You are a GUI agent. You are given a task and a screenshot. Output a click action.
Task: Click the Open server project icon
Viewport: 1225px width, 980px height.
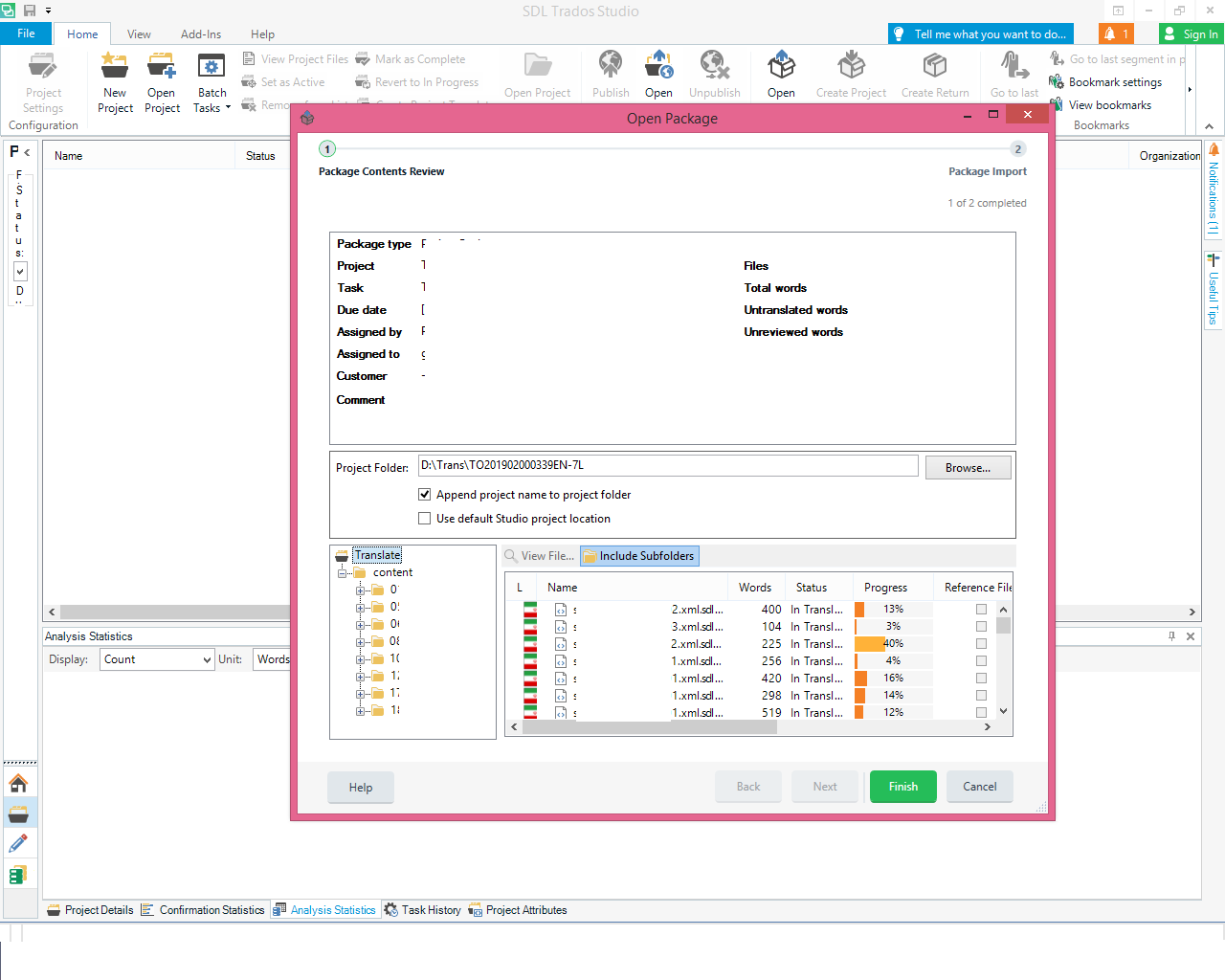pyautogui.click(x=658, y=65)
